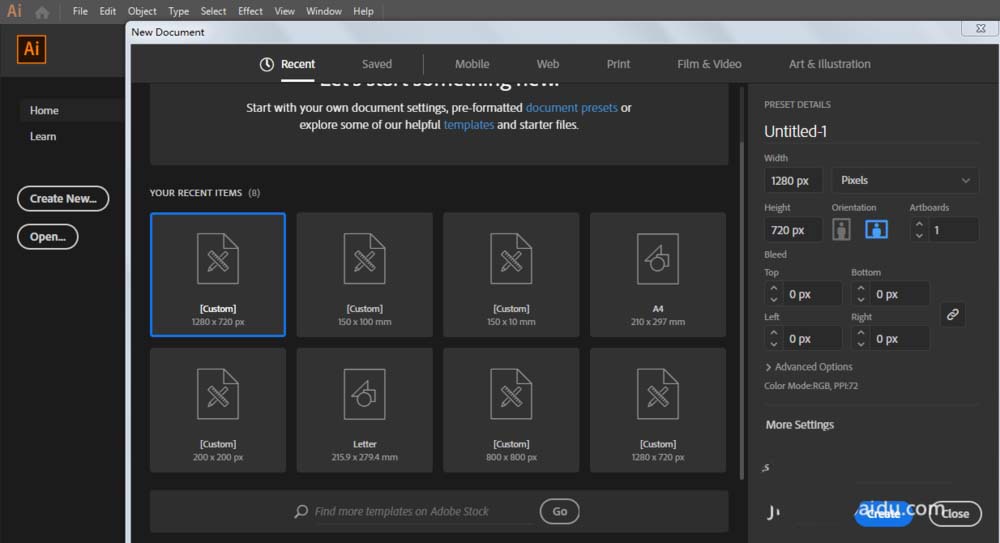Toggle the bleed link chain icon
Viewport: 1000px width, 543px height.
pos(952,315)
